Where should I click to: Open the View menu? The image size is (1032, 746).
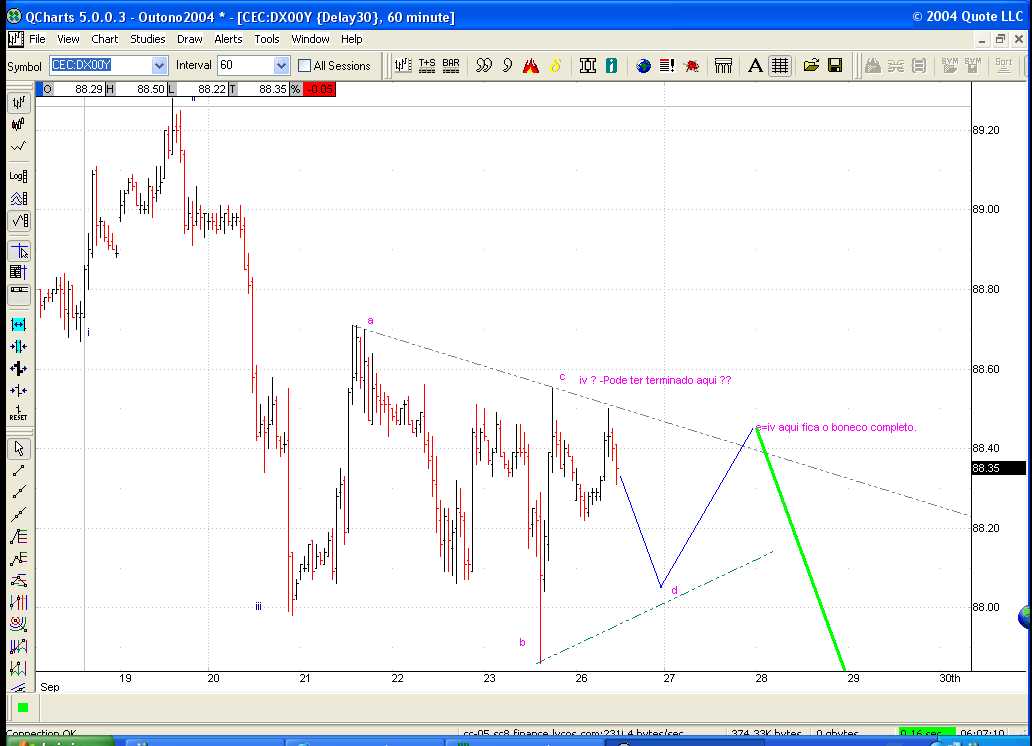click(68, 39)
